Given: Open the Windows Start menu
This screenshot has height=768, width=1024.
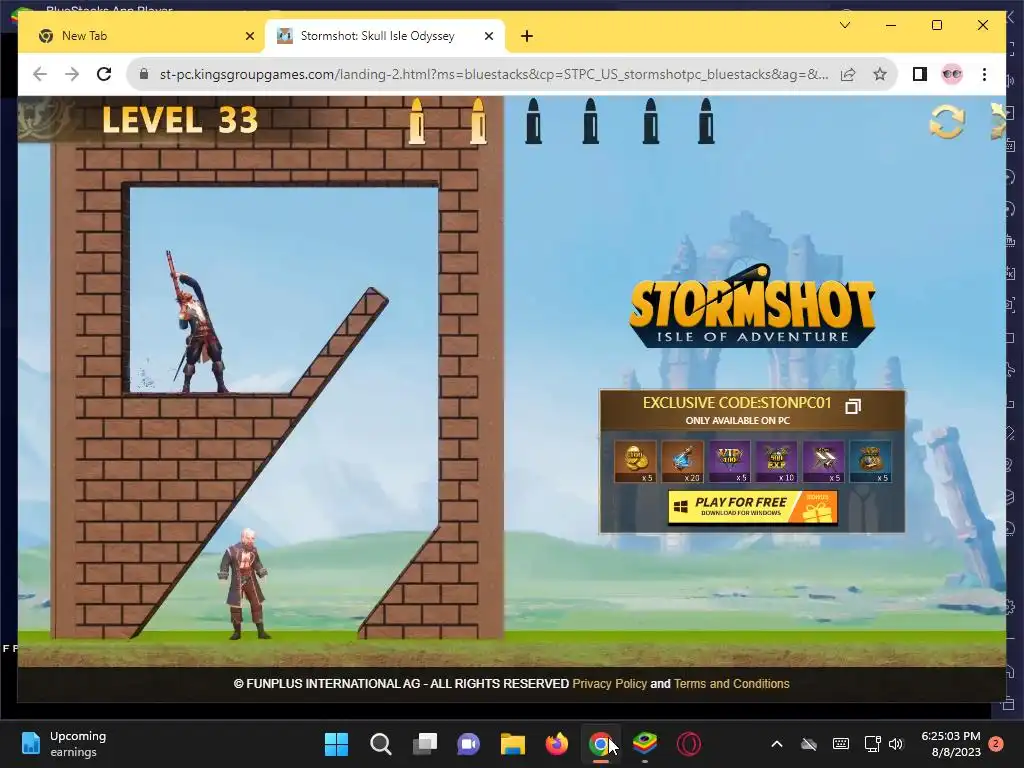Looking at the screenshot, I should click(x=336, y=744).
